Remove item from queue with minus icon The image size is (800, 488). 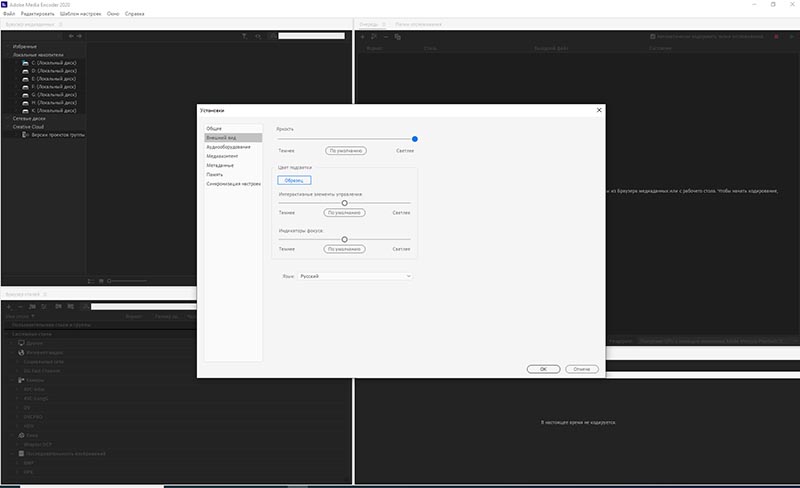pos(386,37)
